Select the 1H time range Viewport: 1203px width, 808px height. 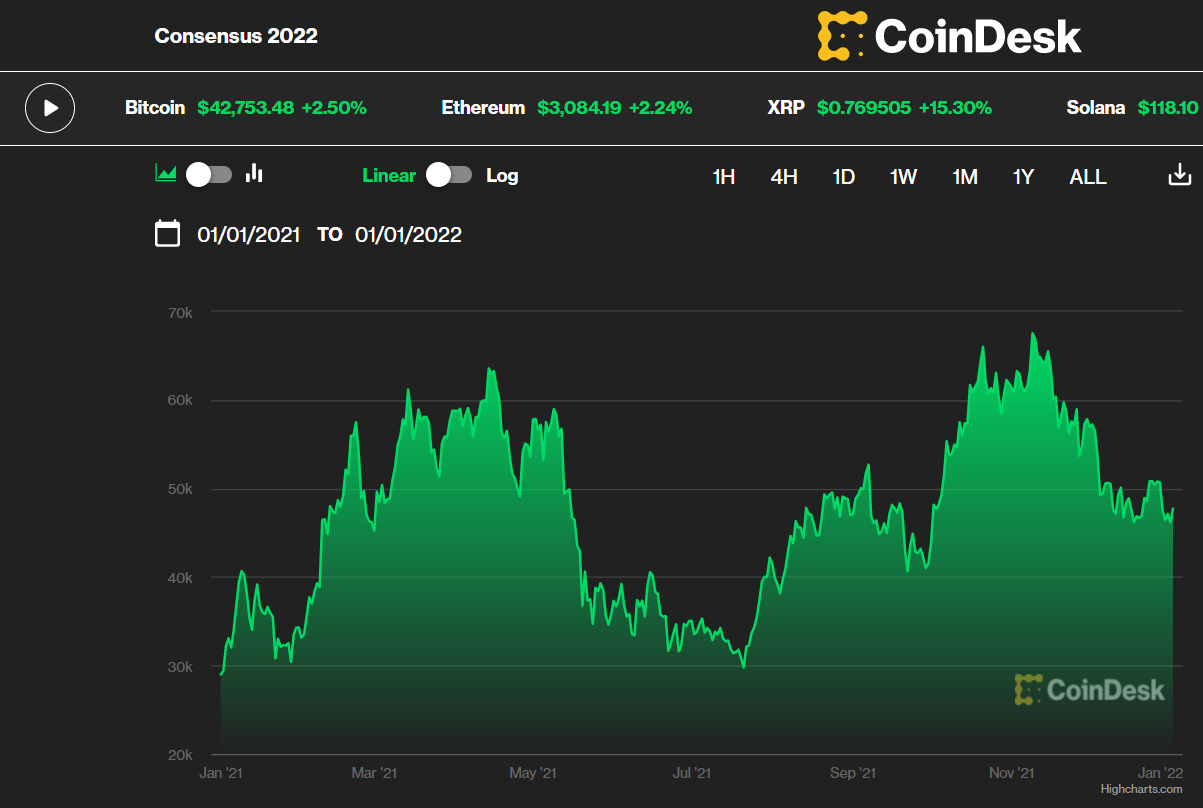tap(724, 177)
